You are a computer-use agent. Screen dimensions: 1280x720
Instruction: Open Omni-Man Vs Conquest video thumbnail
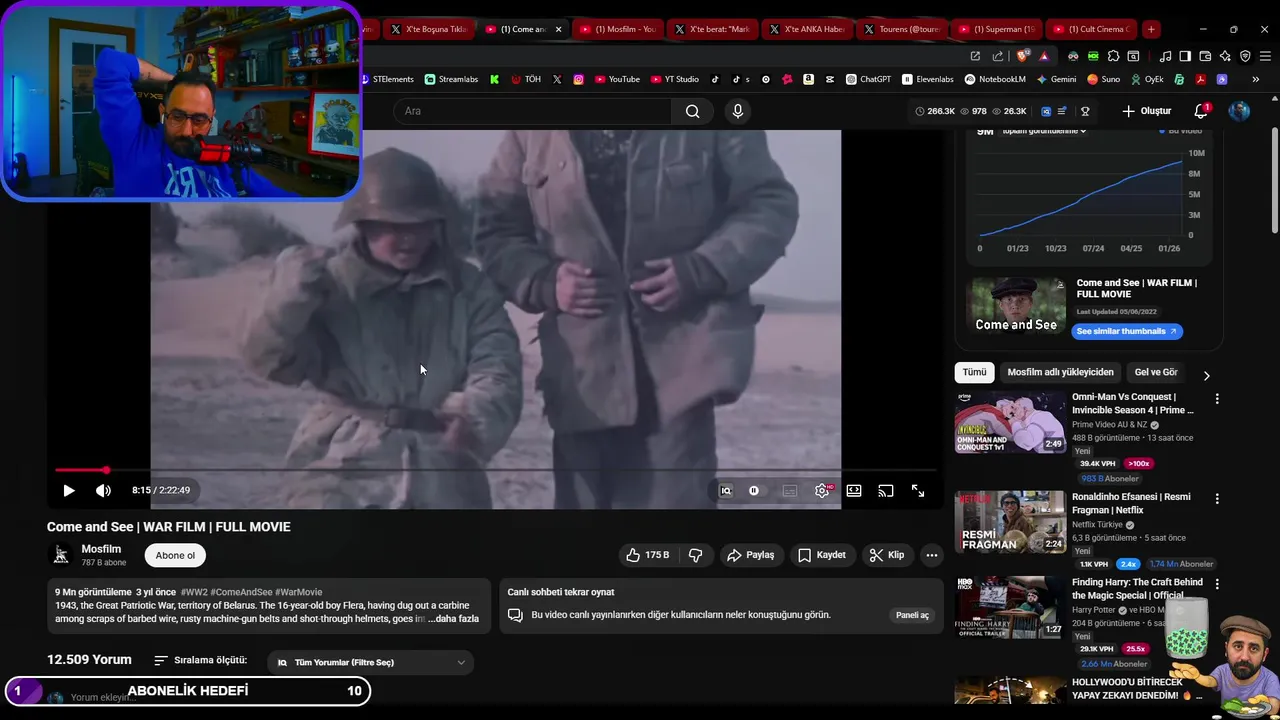(x=1010, y=422)
